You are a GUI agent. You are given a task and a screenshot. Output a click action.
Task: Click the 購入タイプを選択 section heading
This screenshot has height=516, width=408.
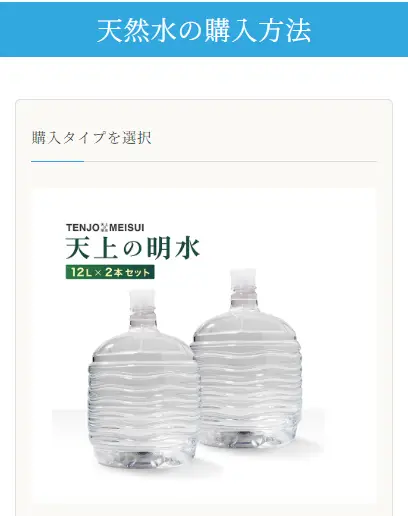click(92, 138)
